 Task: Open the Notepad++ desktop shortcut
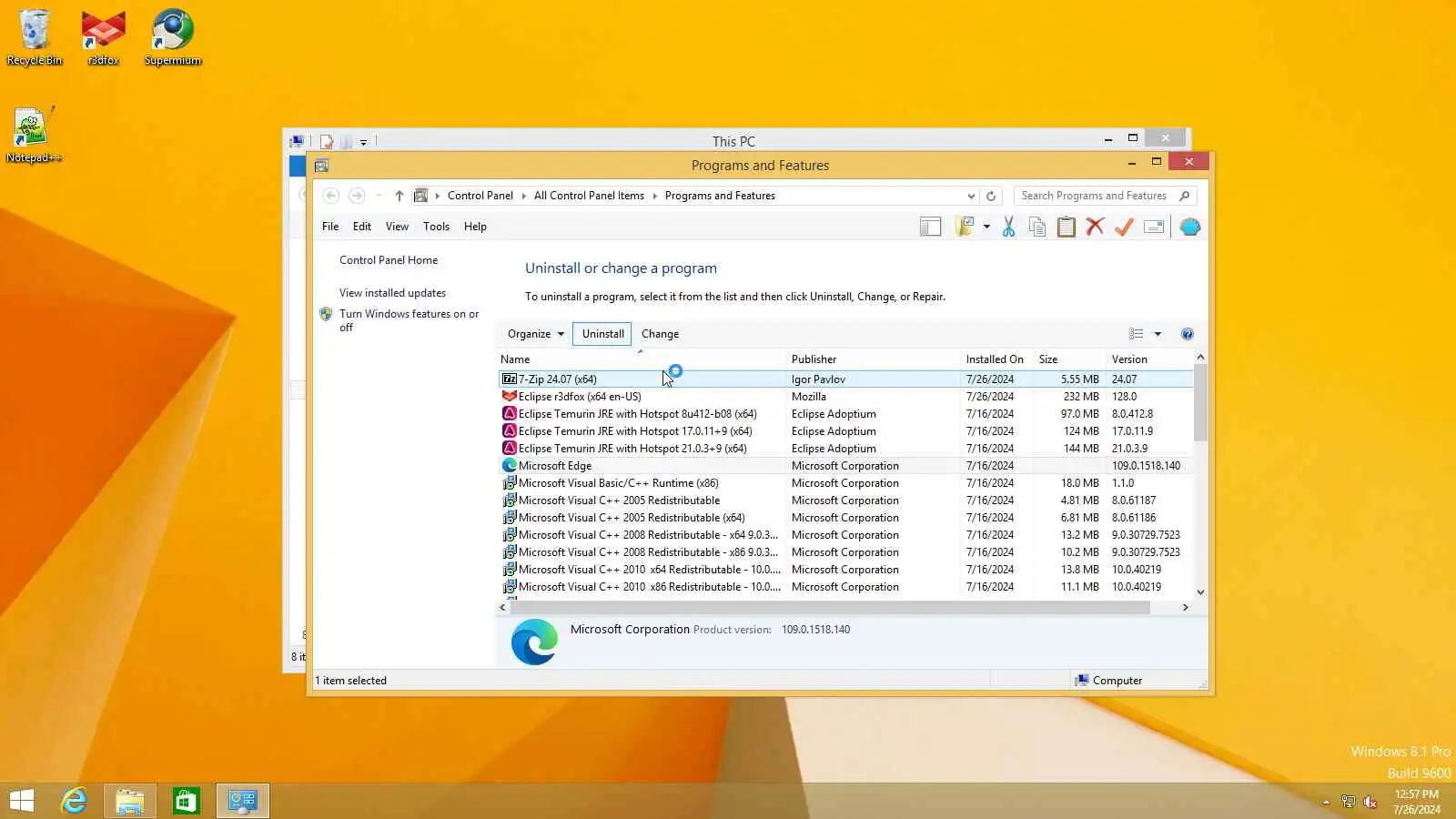coord(34,136)
